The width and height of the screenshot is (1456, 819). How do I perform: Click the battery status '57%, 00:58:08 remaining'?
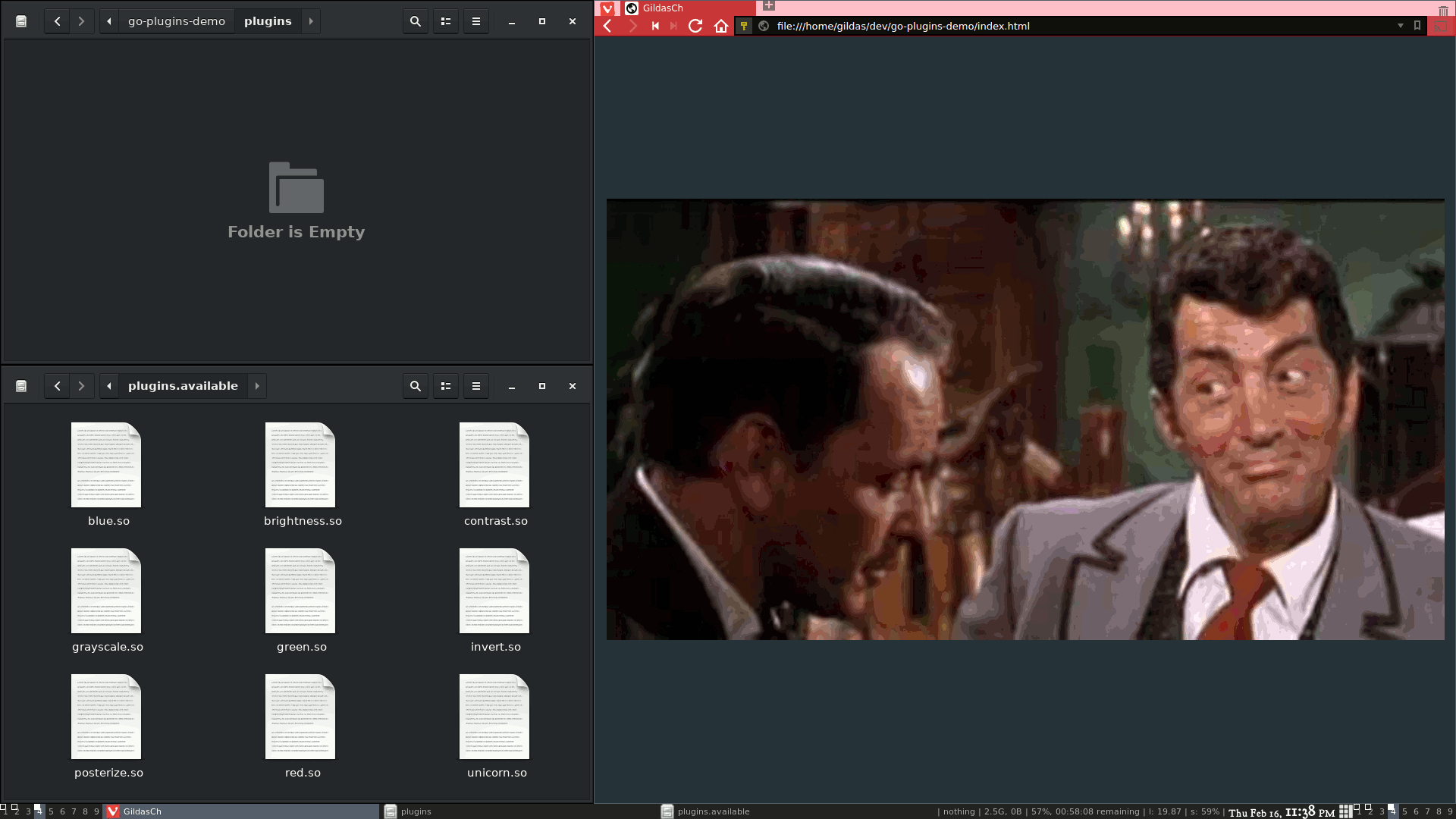coord(1085,811)
